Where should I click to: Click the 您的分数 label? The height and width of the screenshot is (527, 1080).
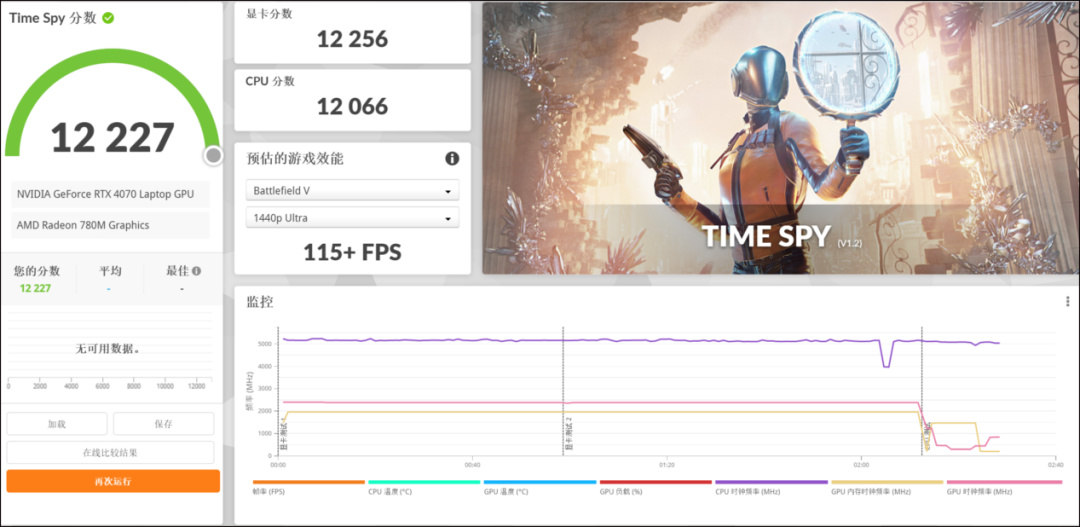tap(37, 271)
